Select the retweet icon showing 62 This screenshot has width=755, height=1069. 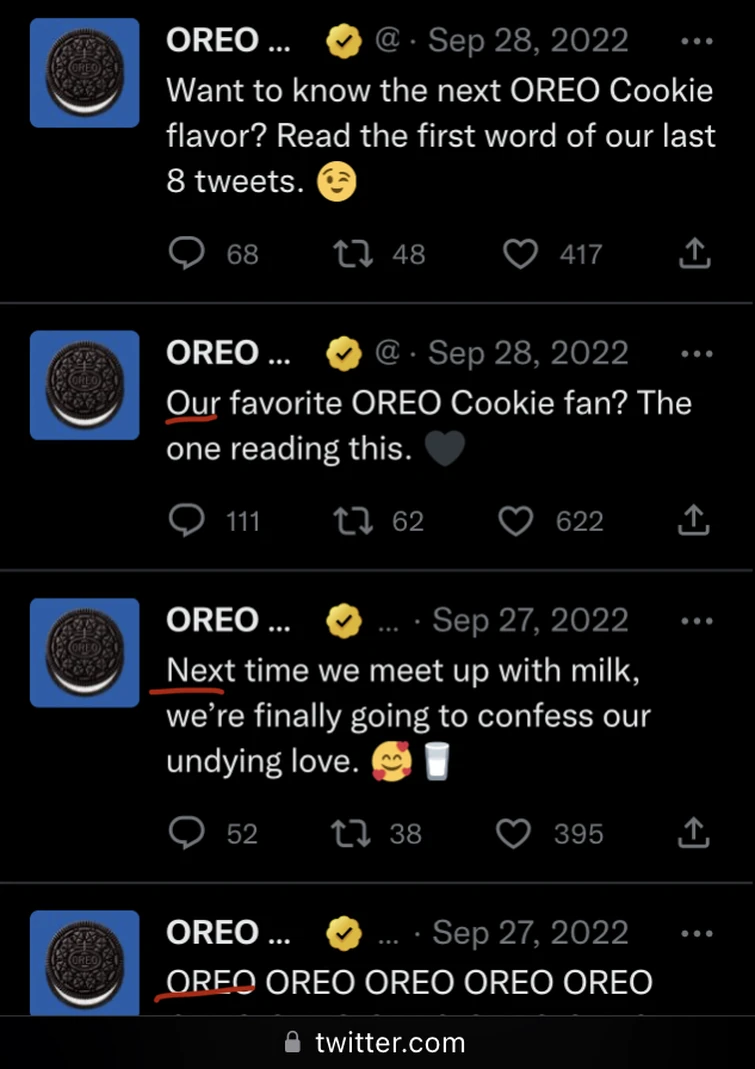click(351, 521)
